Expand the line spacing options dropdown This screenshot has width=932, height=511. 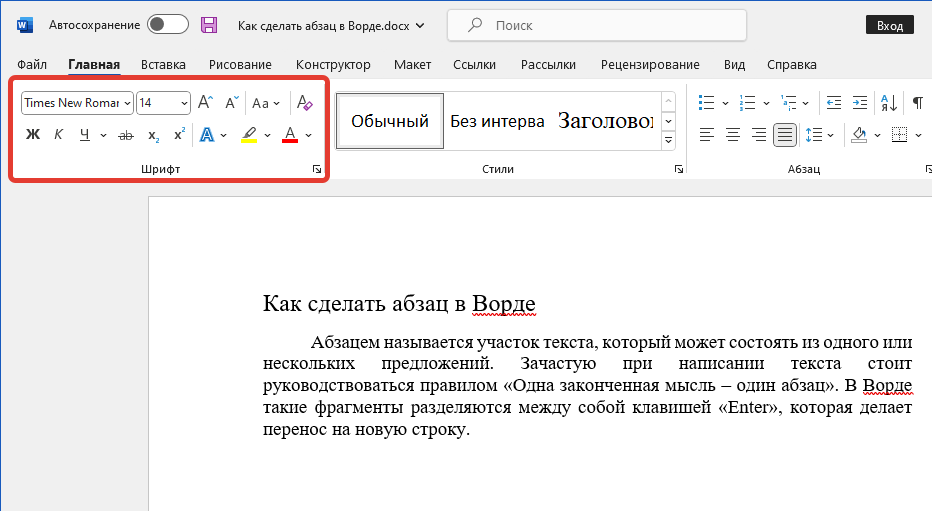[x=830, y=135]
